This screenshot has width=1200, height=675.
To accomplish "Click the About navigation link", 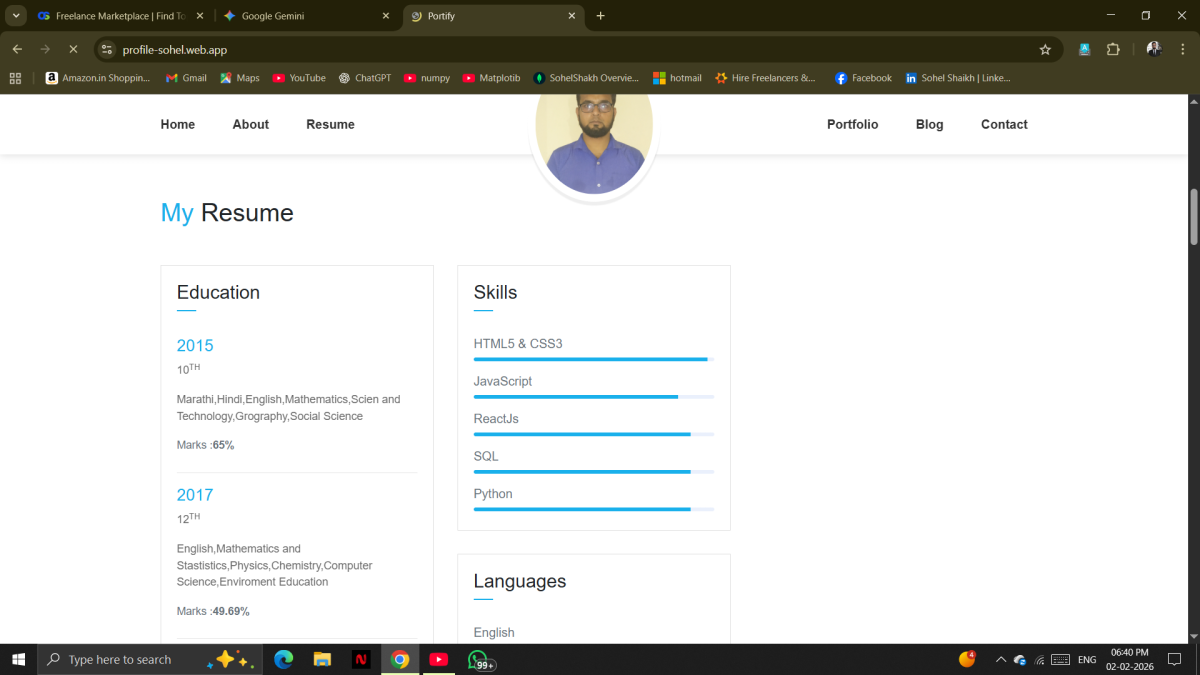I will pyautogui.click(x=250, y=124).
